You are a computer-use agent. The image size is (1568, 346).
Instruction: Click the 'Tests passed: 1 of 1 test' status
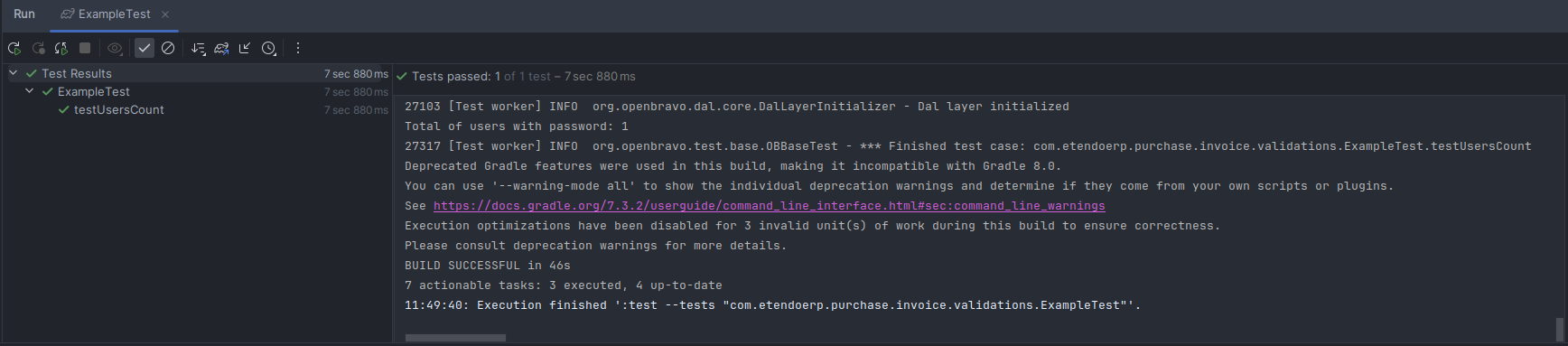[x=481, y=77]
